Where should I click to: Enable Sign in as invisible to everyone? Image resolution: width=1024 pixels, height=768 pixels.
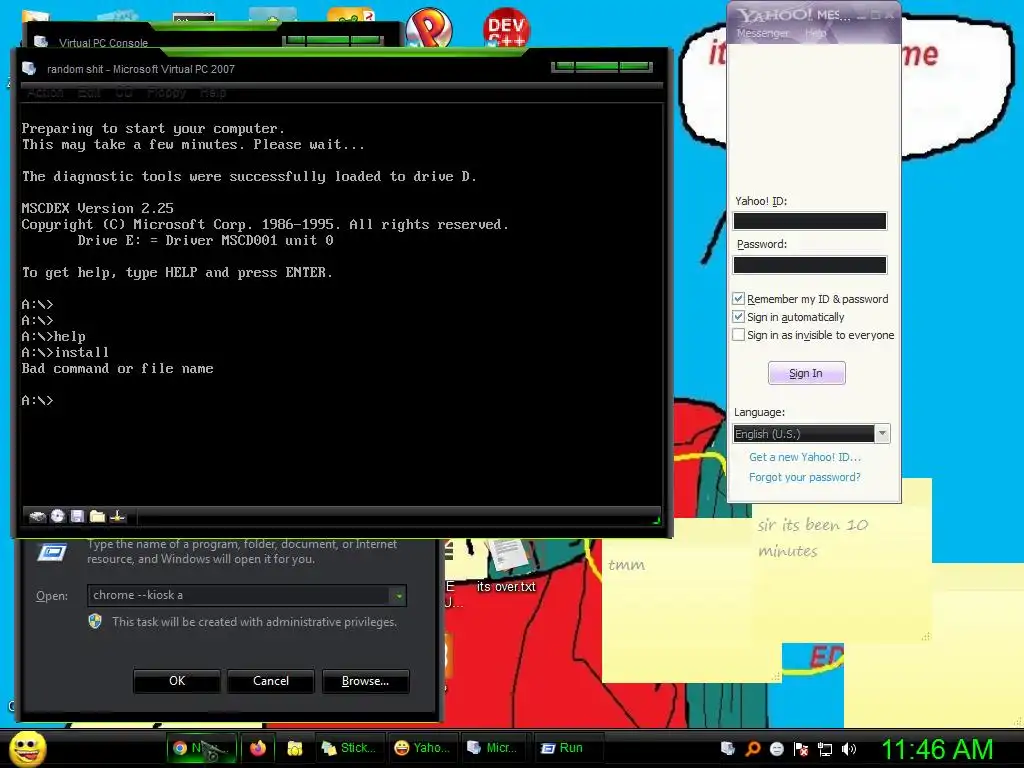tap(739, 335)
